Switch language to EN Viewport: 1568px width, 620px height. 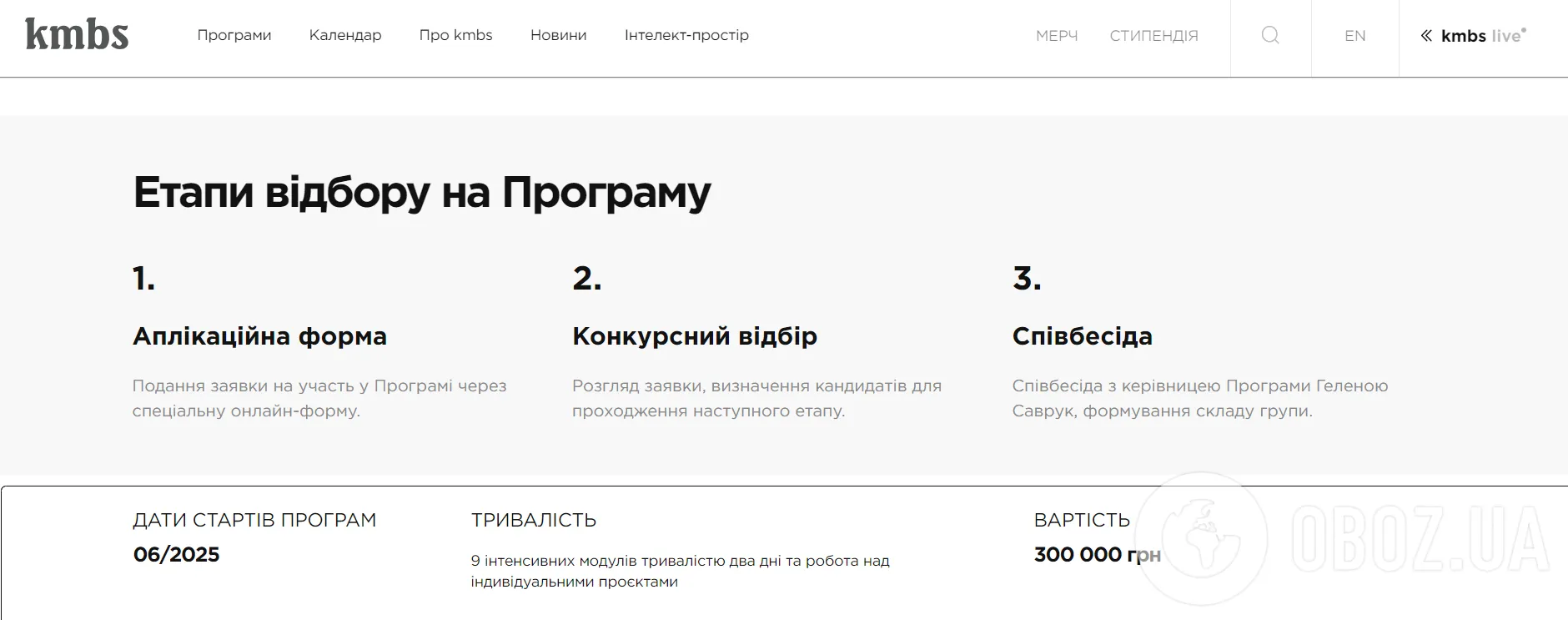(1354, 36)
